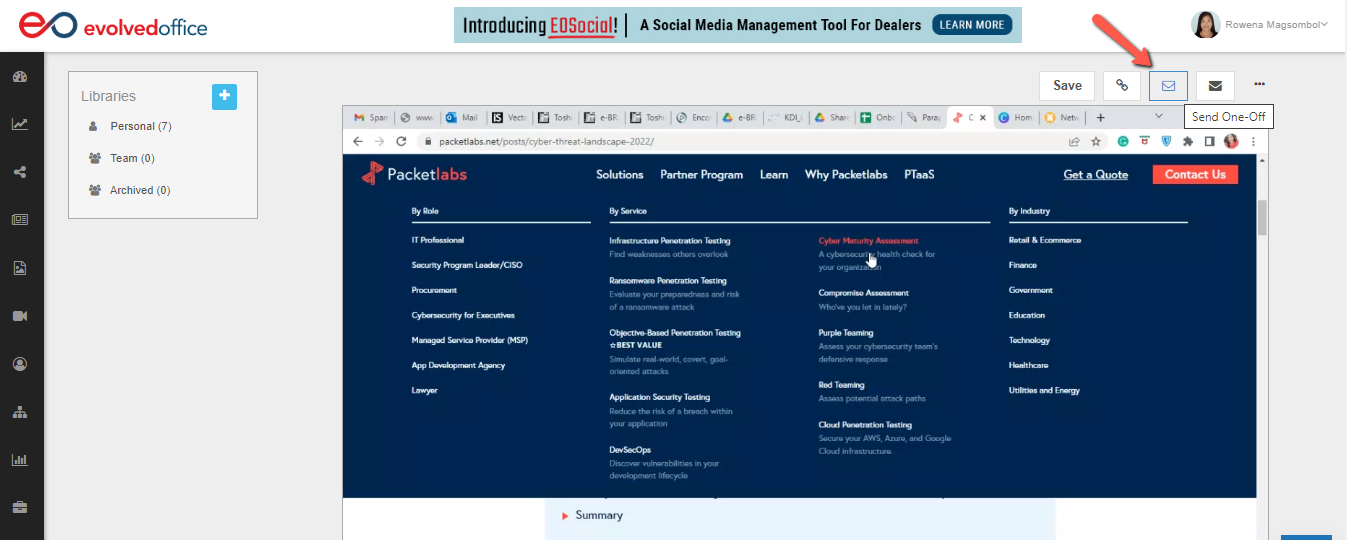This screenshot has width=1347, height=540.
Task: Click Ransomware Penetration Testing in screenshot
Action: pos(668,281)
